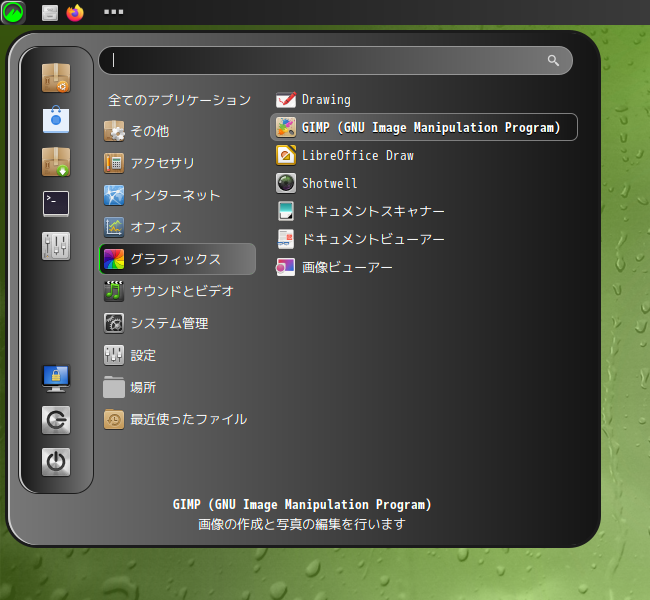650x600 pixels.
Task: Launch 画像ビューアー
Action: tap(424, 267)
